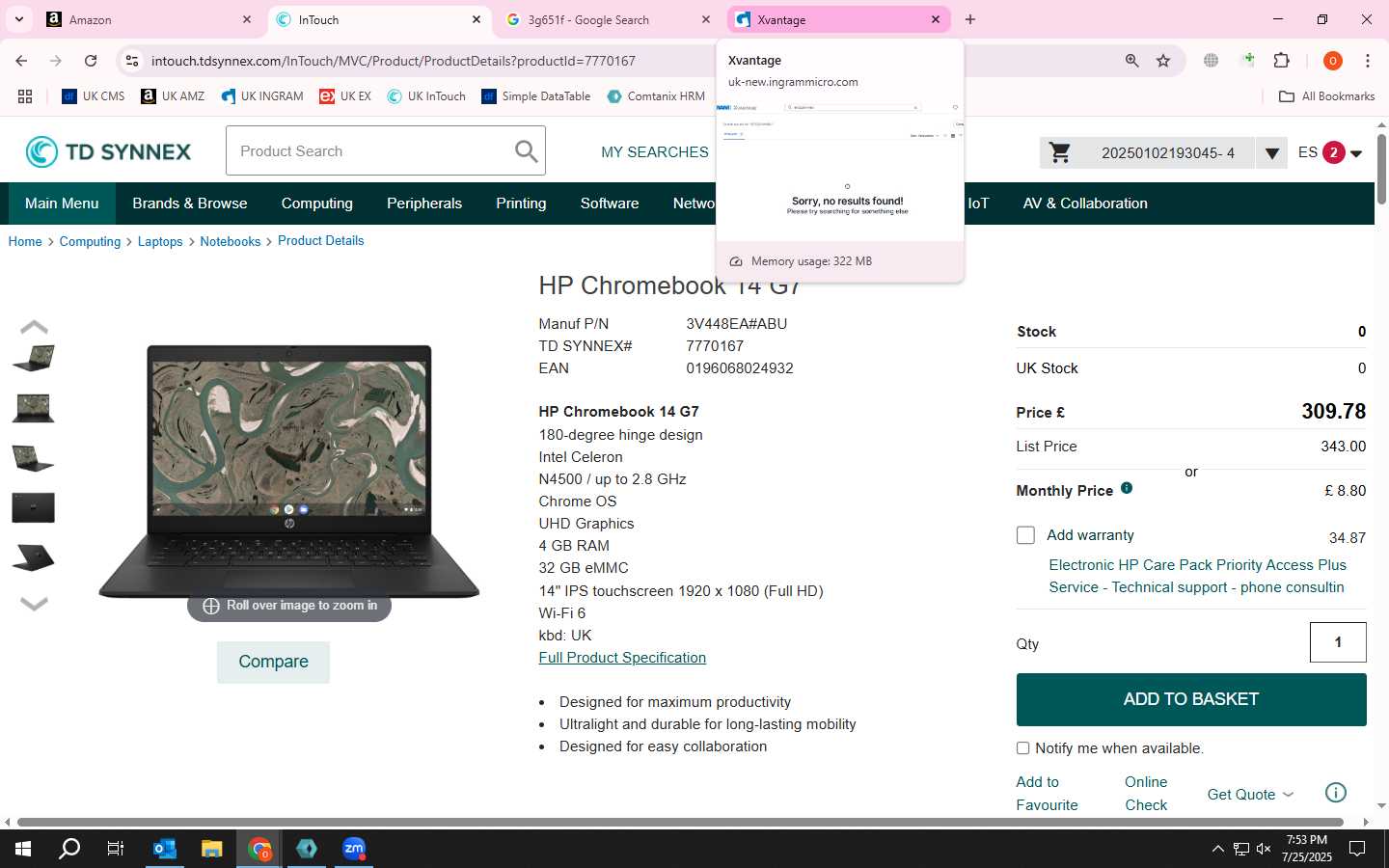The height and width of the screenshot is (868, 1389).
Task: Tick the Add warranty checkbox
Action: (x=1025, y=535)
